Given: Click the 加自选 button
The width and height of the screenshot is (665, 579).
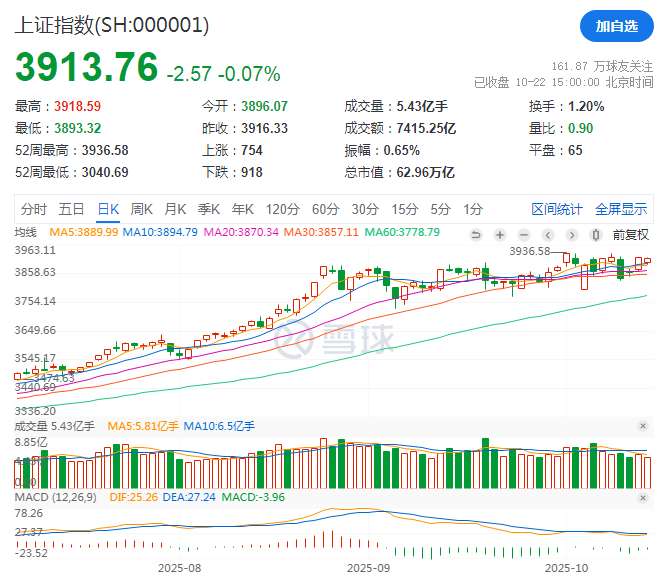Looking at the screenshot, I should (x=616, y=26).
